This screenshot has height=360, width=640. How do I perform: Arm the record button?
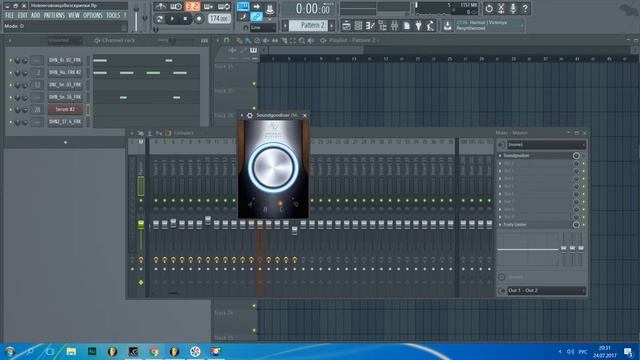pyautogui.click(x=199, y=19)
